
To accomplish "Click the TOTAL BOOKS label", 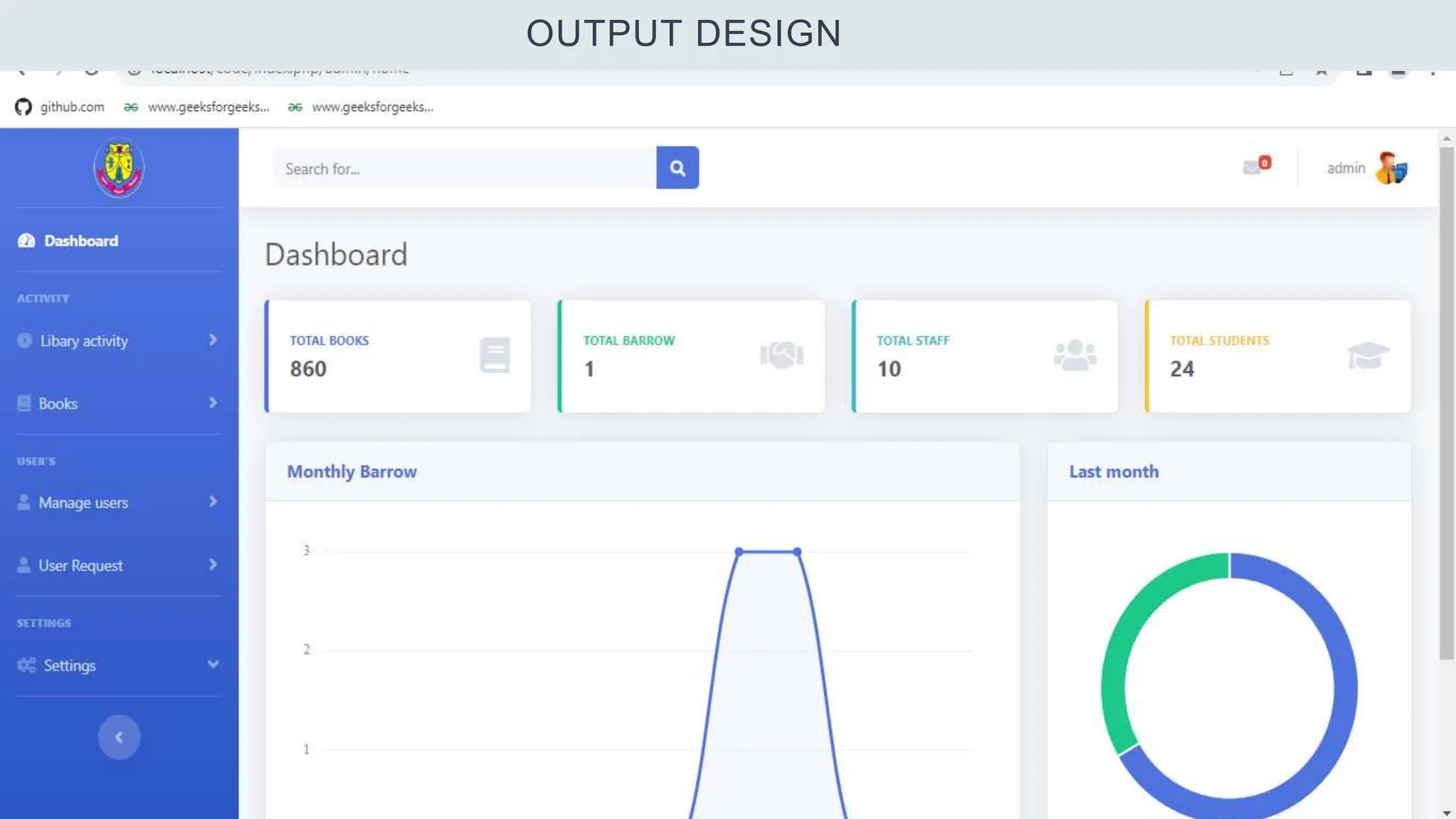I will [329, 341].
